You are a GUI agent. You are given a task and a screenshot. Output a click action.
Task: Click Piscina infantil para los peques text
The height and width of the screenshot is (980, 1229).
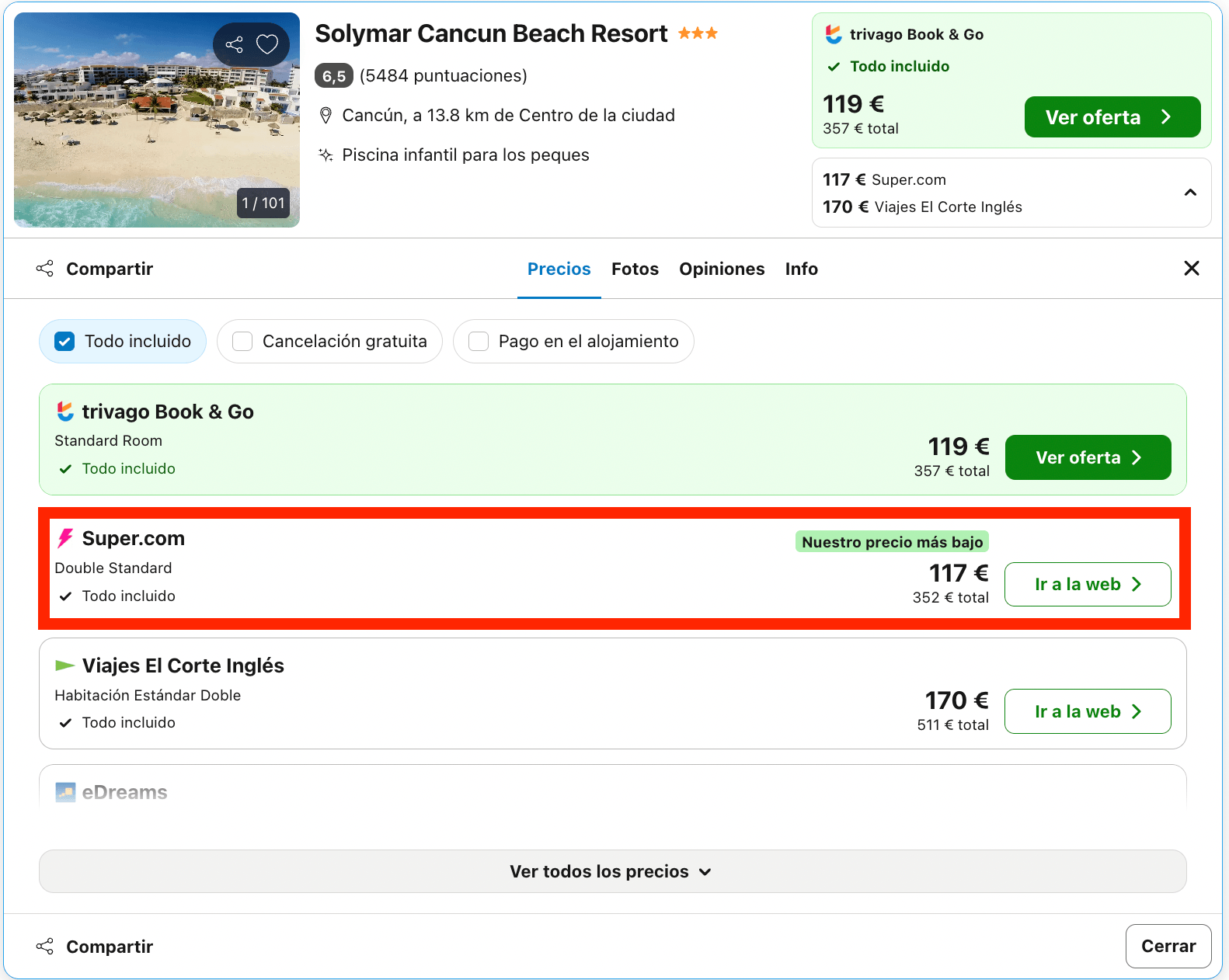coord(466,155)
